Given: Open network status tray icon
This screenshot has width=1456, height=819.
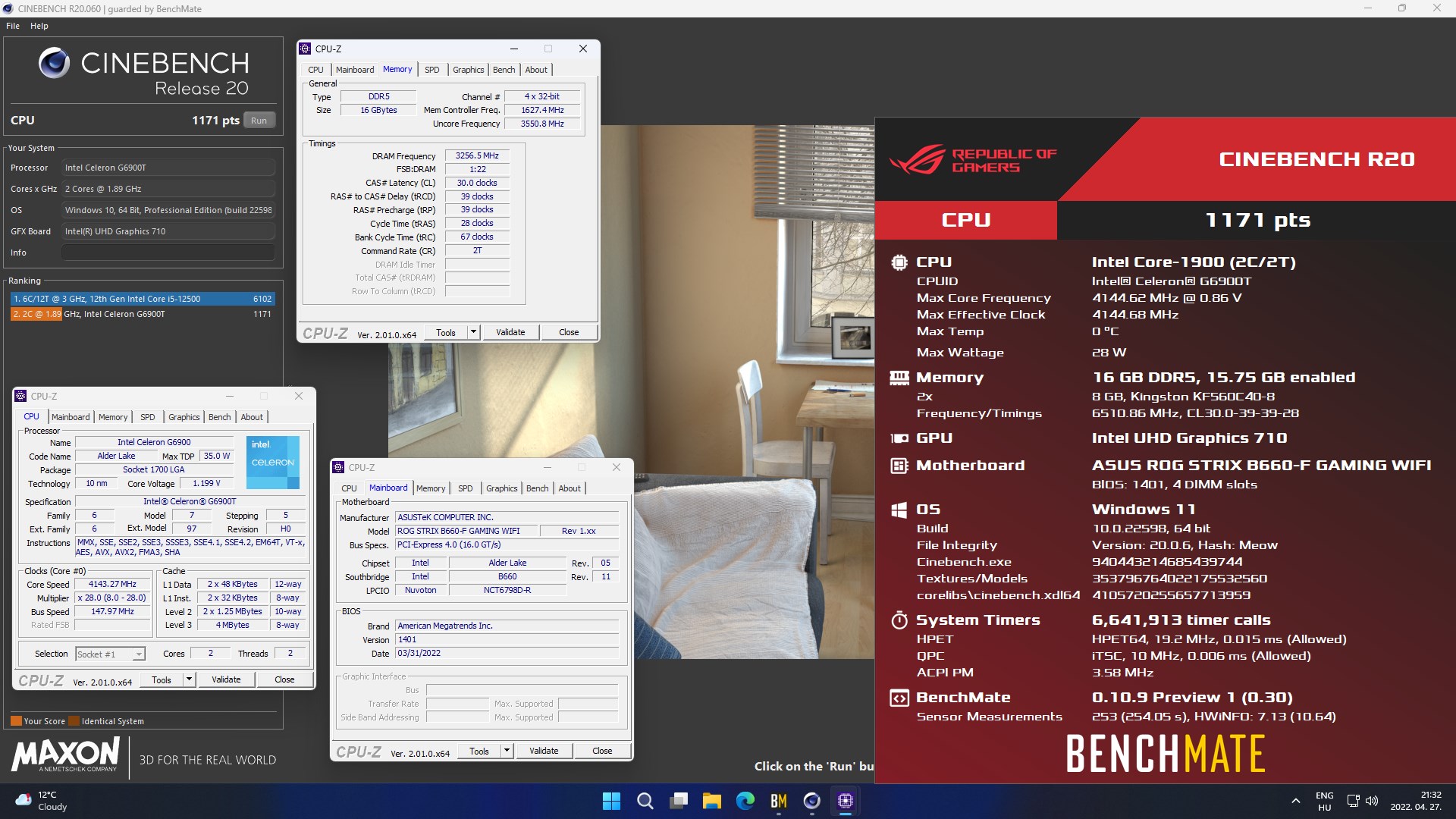Looking at the screenshot, I should (x=1353, y=801).
